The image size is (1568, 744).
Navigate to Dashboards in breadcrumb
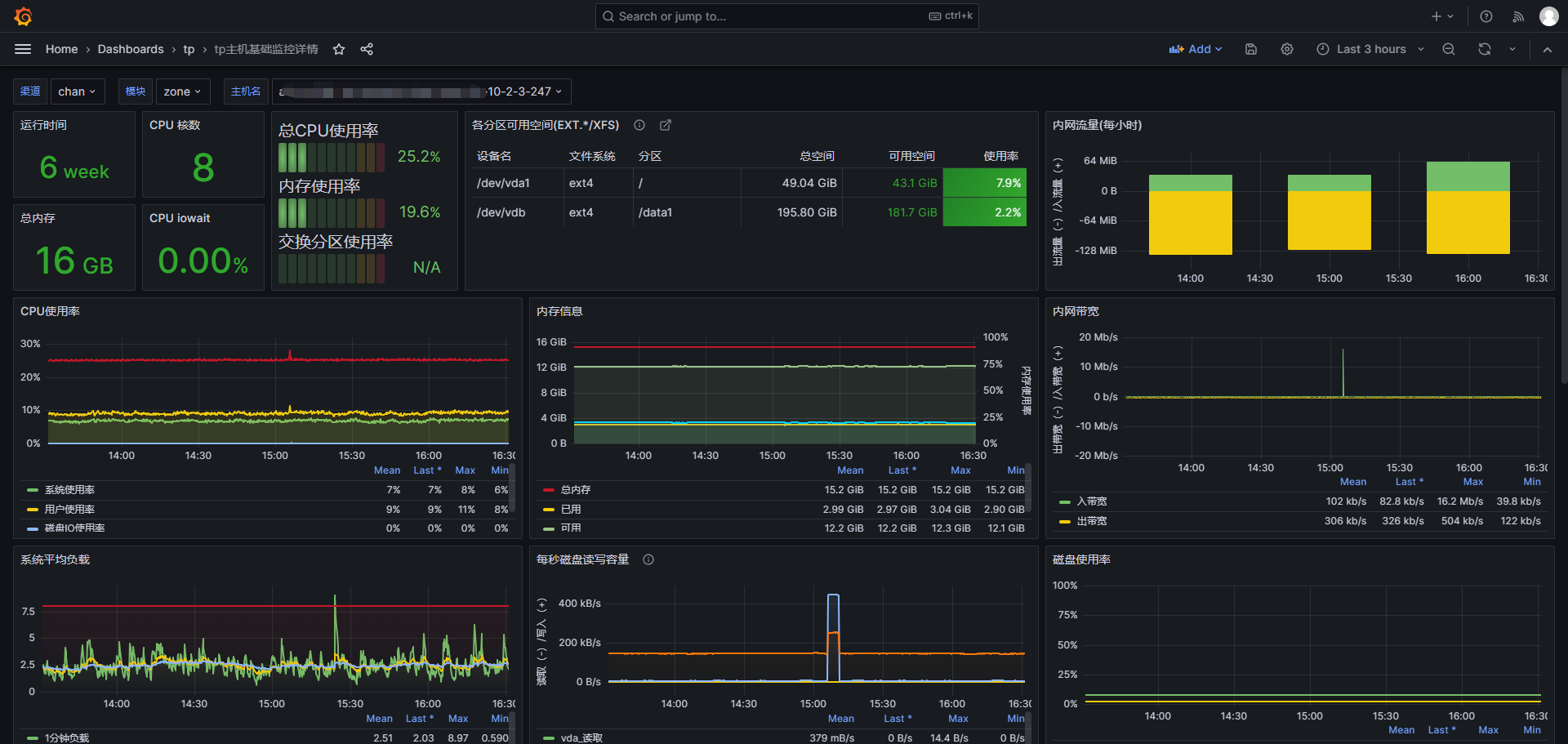pyautogui.click(x=131, y=49)
